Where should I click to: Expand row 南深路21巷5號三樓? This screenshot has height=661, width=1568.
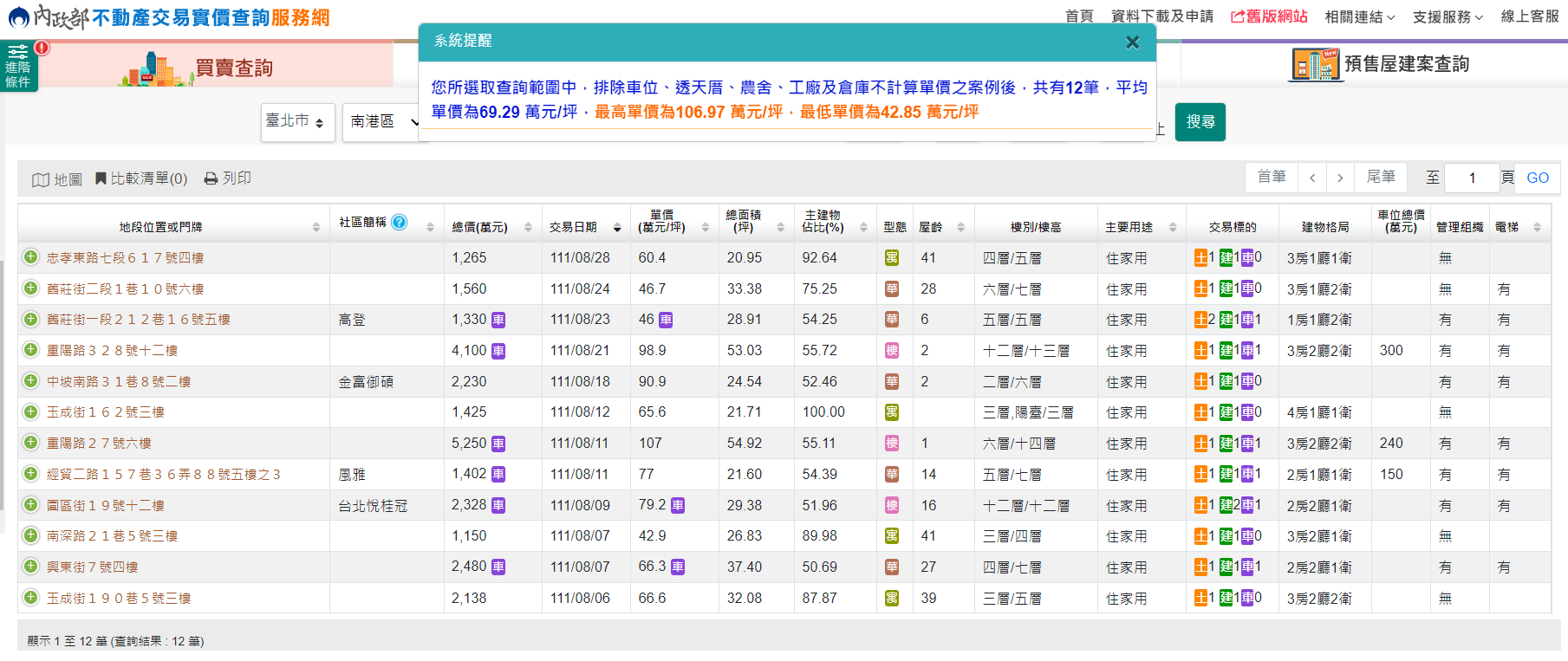31,535
